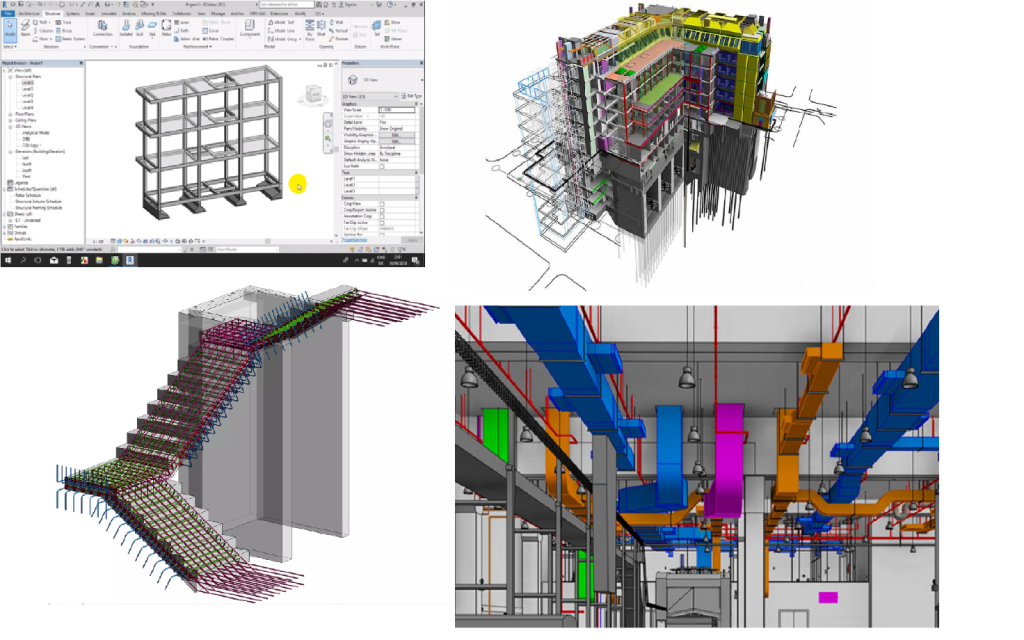Open the Windows Start menu
This screenshot has width=1024, height=640.
(x=7, y=260)
